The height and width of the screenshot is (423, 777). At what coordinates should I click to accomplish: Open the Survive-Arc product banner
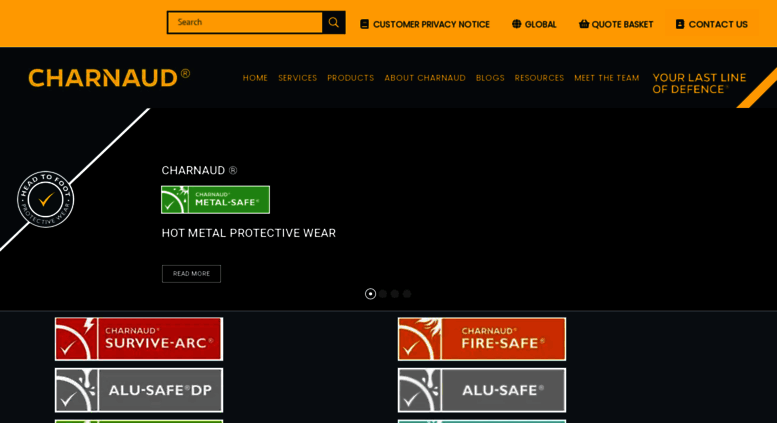139,339
